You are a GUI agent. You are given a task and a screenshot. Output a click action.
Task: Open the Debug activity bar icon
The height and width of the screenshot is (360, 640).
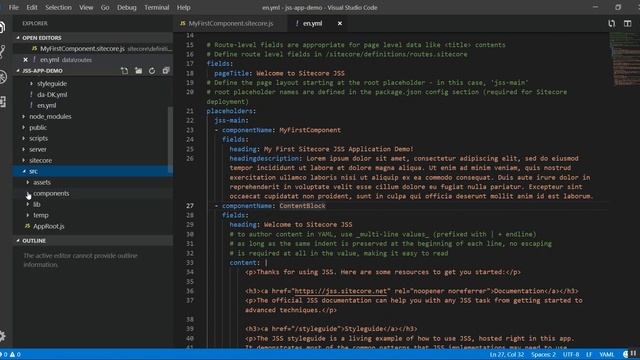coord(3,77)
